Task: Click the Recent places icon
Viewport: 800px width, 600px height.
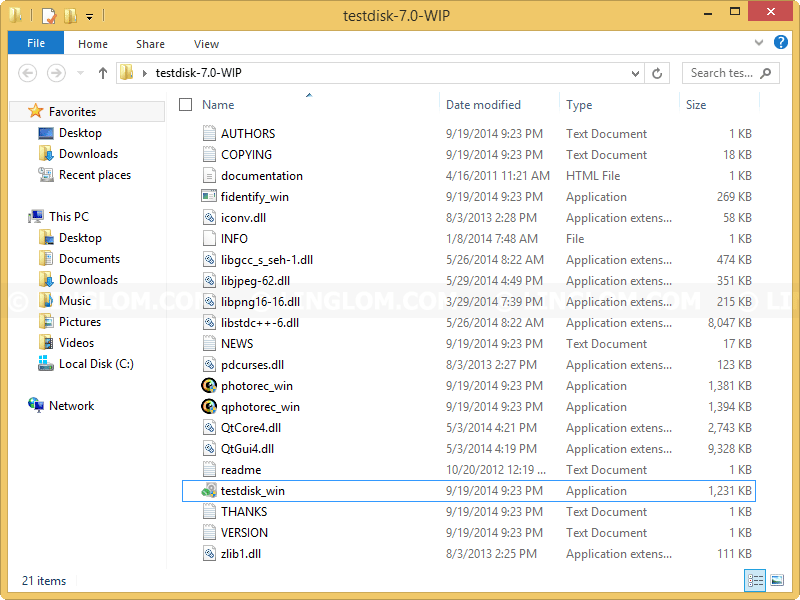Action: point(46,174)
